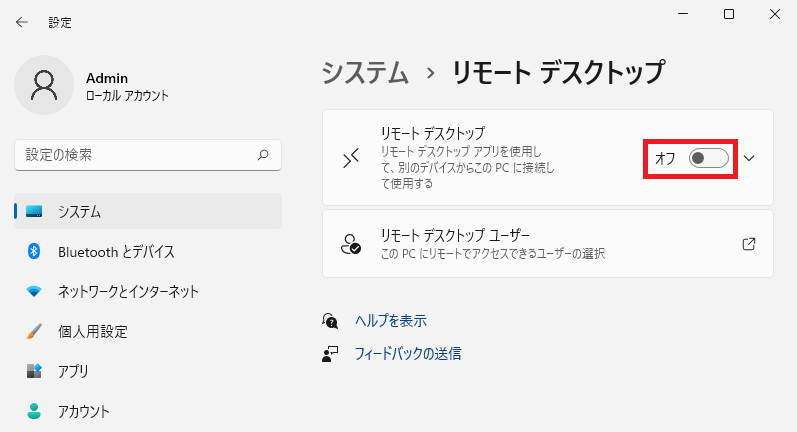Click the システム breadcrumb link
The image size is (797, 432).
coord(365,72)
